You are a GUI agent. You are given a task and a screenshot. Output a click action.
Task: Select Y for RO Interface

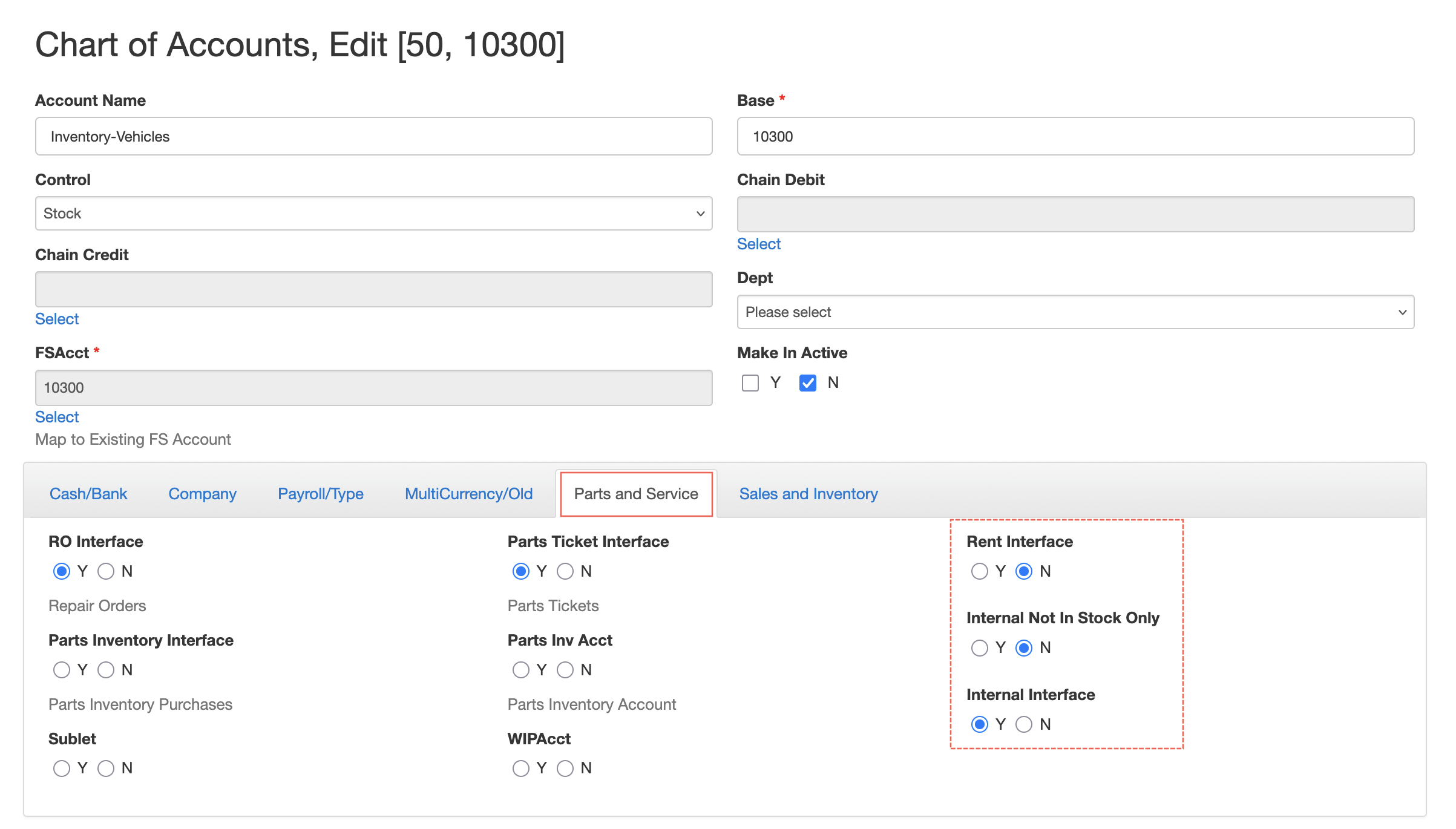tap(62, 571)
